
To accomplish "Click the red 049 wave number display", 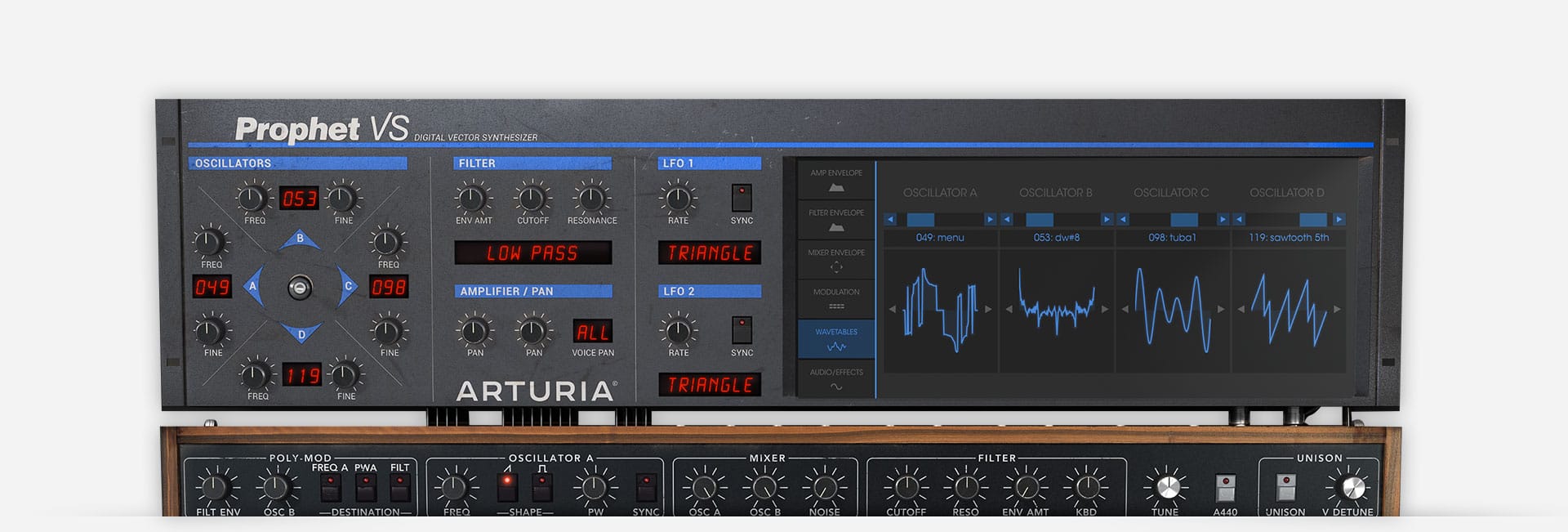I will pos(212,287).
